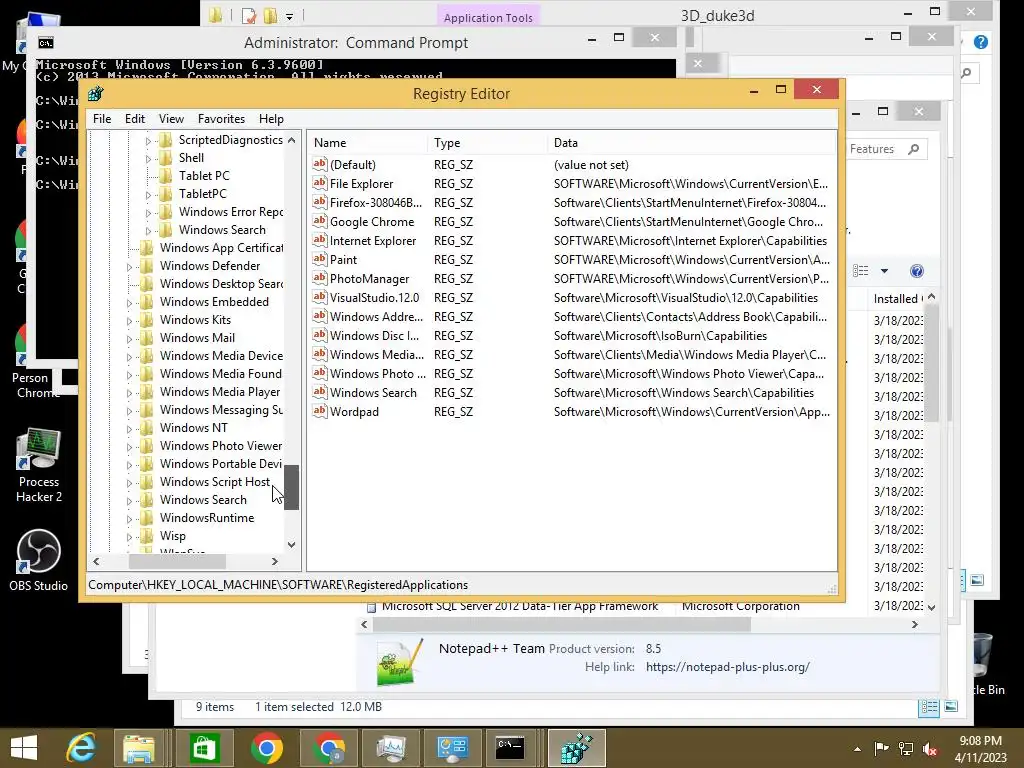
Task: Select the Tablet PC tree key
Action: pos(204,176)
